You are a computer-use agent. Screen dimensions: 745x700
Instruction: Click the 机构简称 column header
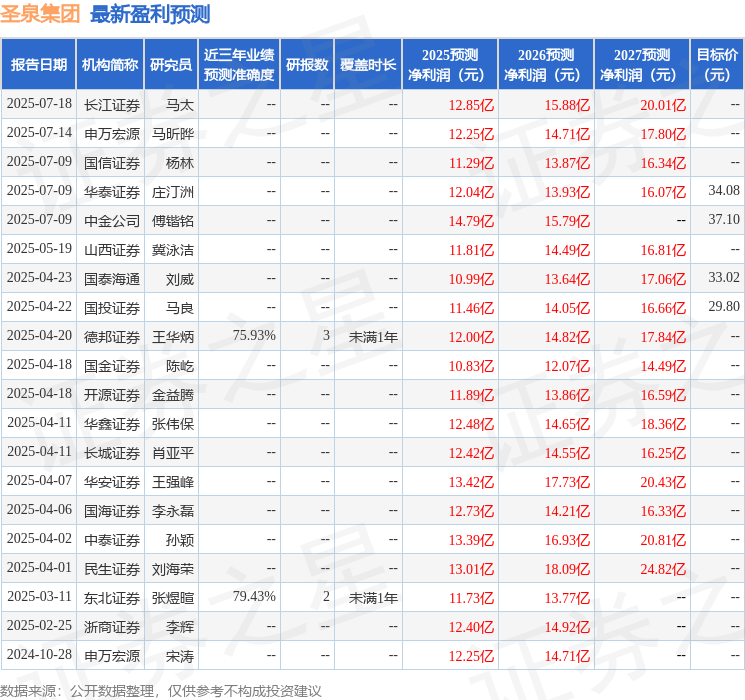110,64
